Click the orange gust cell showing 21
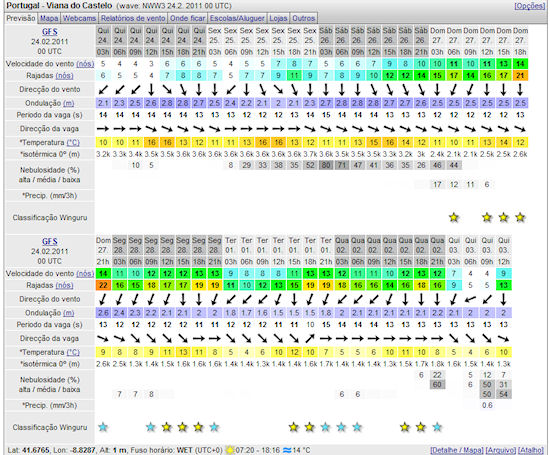This screenshot has height=455, width=550. tap(520, 75)
